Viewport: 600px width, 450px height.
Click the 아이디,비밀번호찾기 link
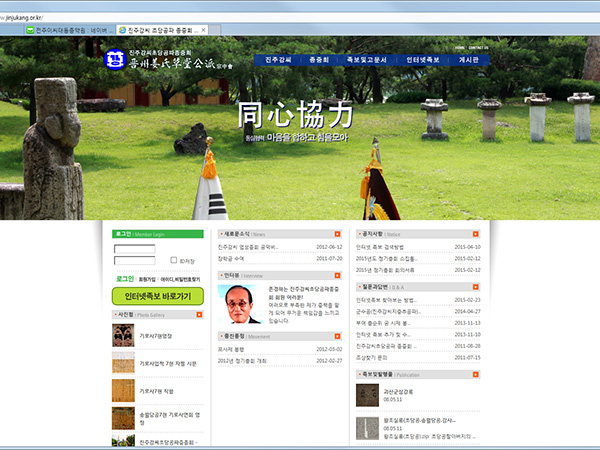180,279
